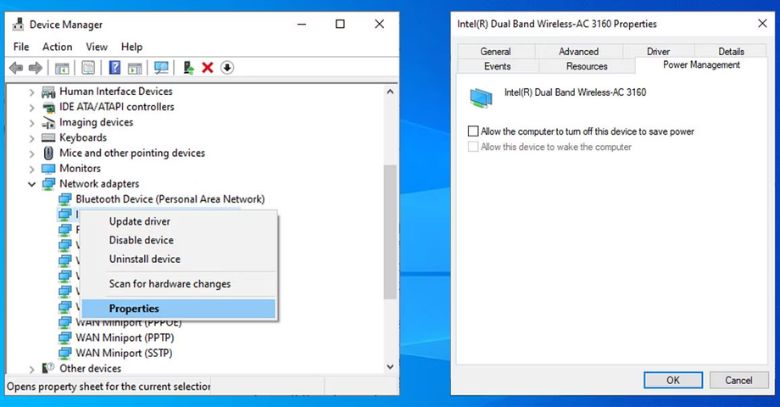Screen dimensions: 780x407
Task: Click the update device driver toolbar icon
Action: 188,68
